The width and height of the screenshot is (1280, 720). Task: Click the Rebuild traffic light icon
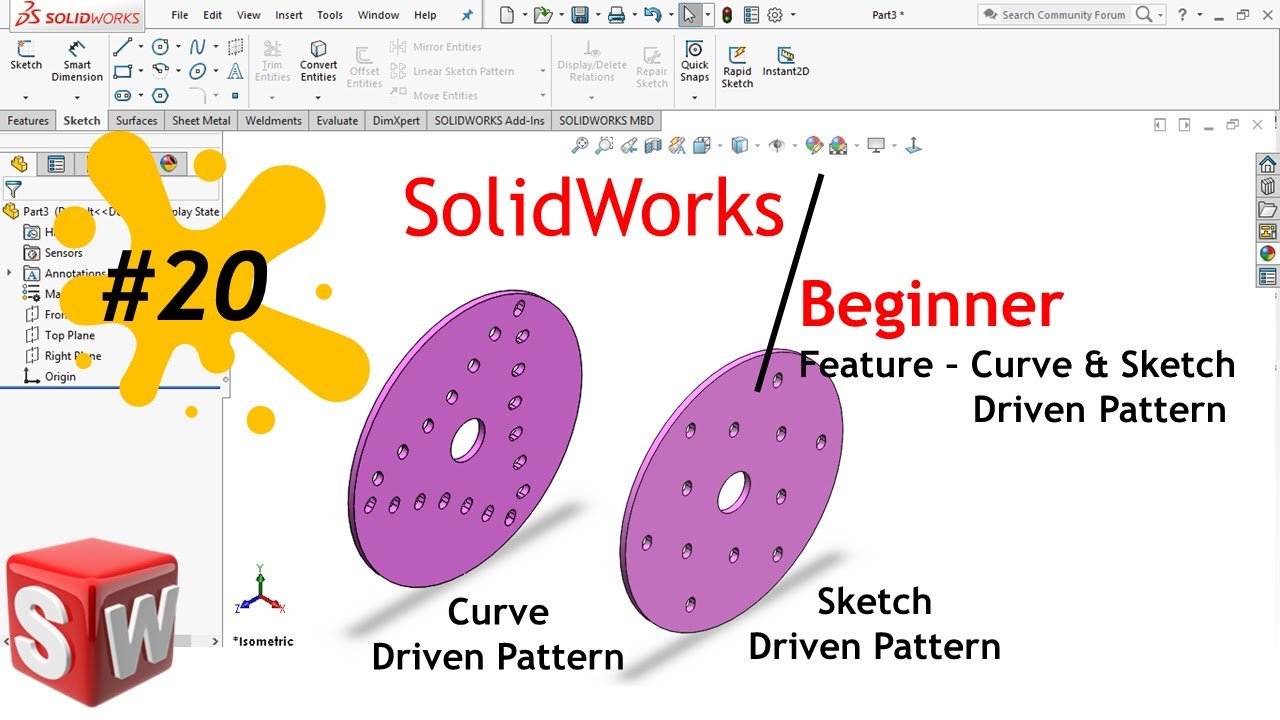727,15
